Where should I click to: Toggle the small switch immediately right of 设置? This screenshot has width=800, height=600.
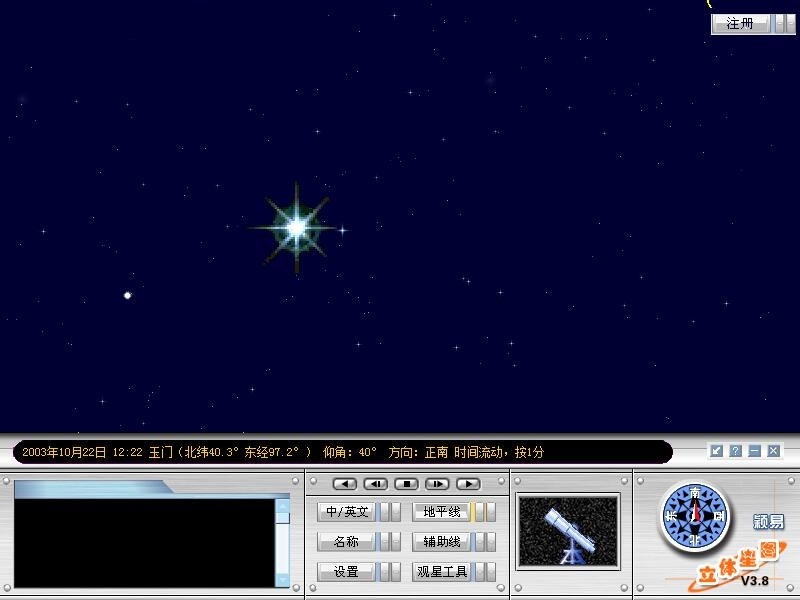(x=386, y=571)
